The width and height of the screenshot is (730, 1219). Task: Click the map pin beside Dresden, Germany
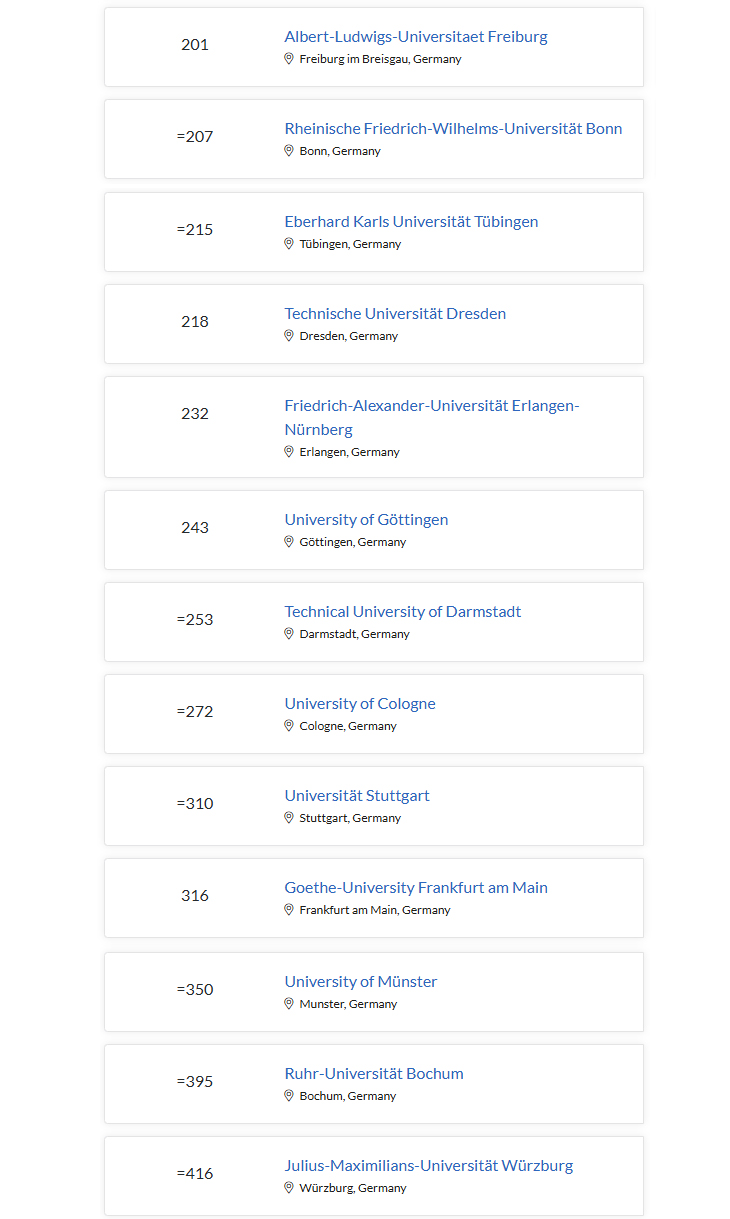click(x=289, y=336)
